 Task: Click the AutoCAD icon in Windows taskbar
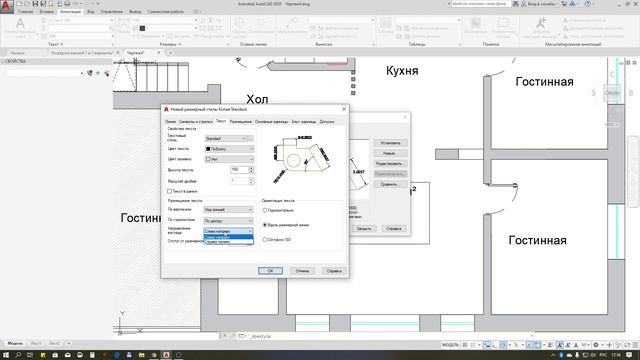pyautogui.click(x=166, y=355)
